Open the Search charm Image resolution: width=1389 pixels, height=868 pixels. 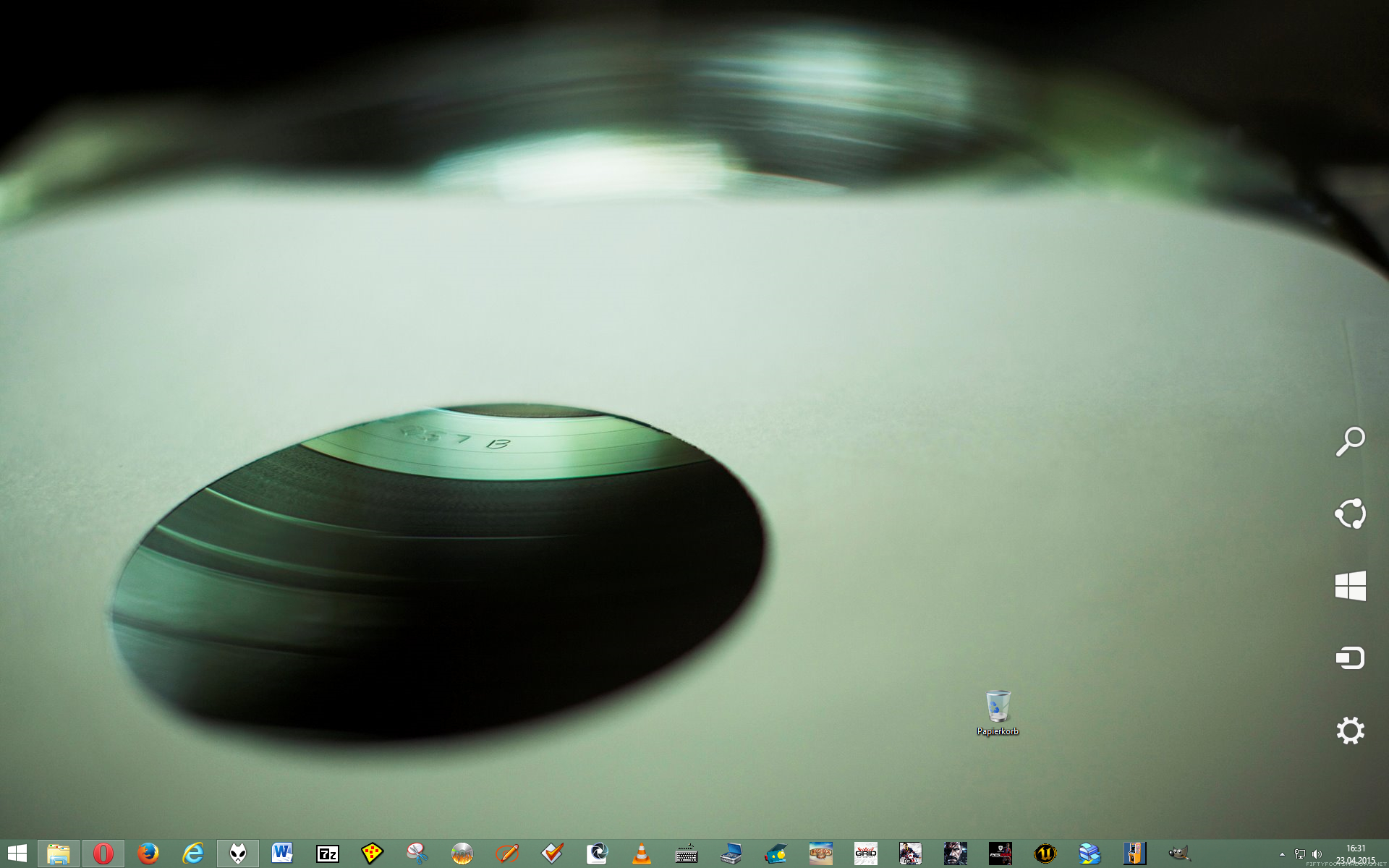pyautogui.click(x=1350, y=441)
